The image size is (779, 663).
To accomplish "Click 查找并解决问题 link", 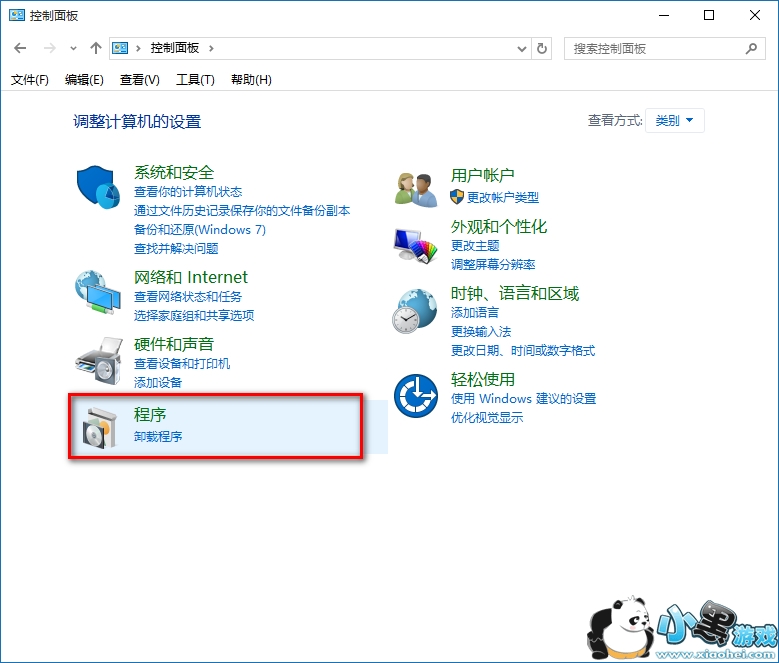I will point(176,248).
